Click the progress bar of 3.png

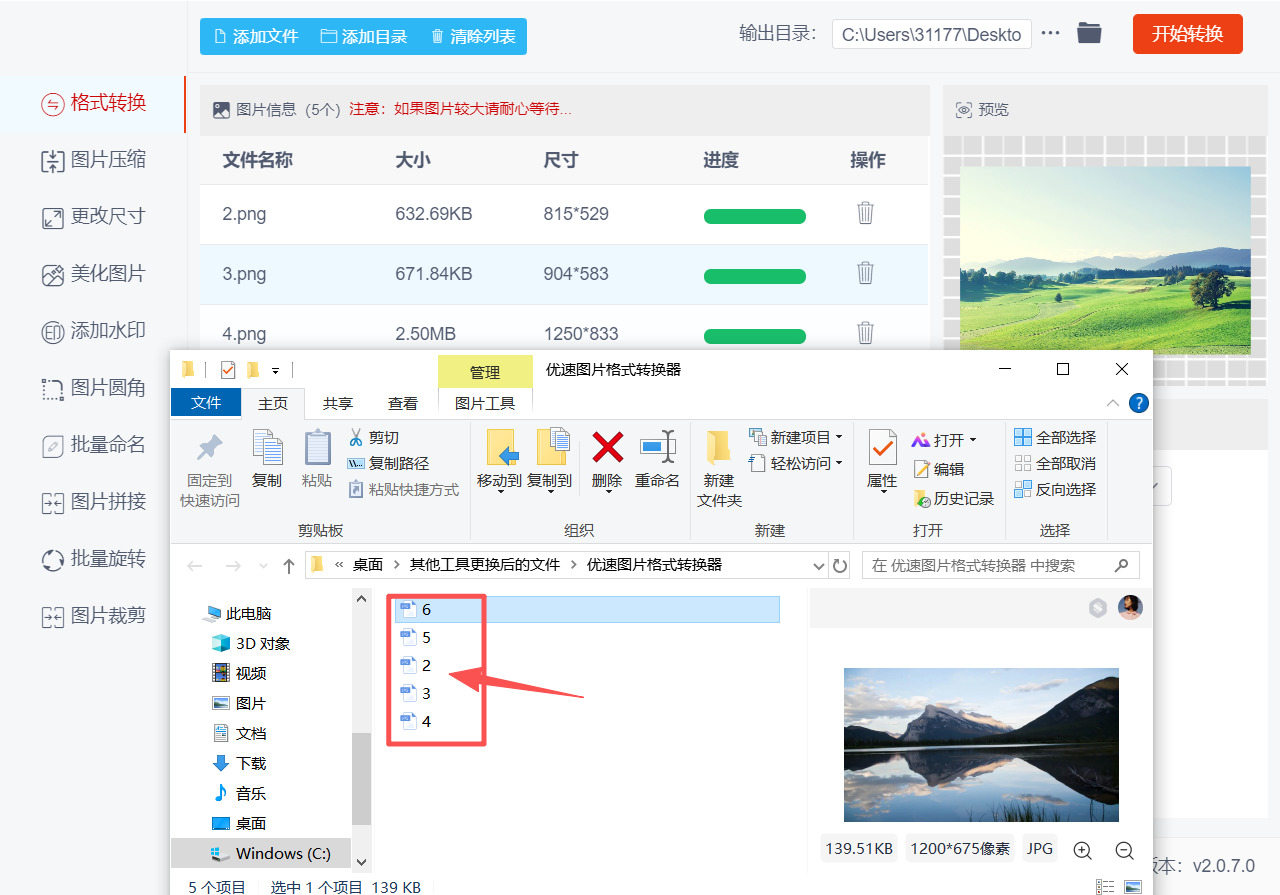(755, 276)
